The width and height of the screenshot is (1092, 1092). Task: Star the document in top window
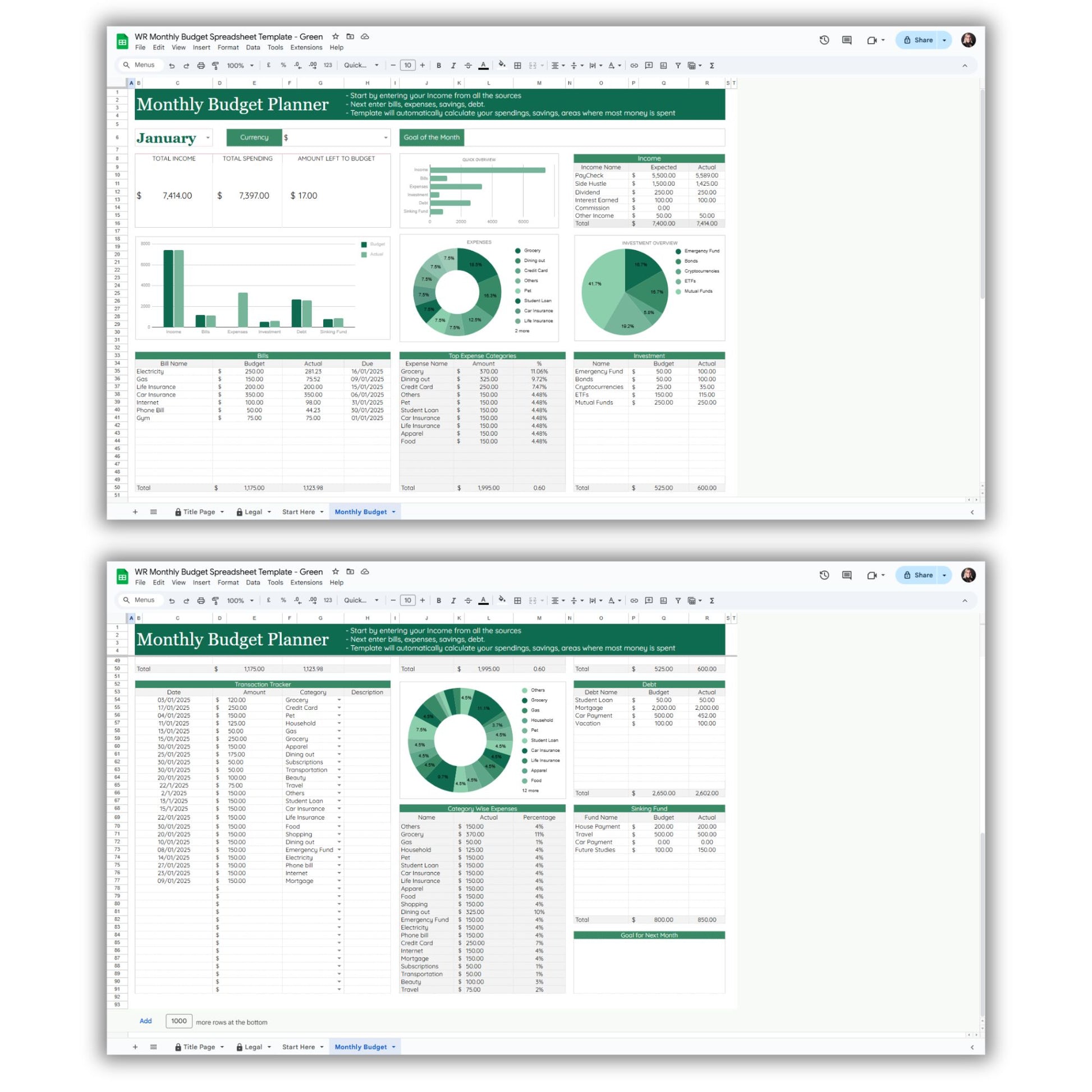(335, 36)
